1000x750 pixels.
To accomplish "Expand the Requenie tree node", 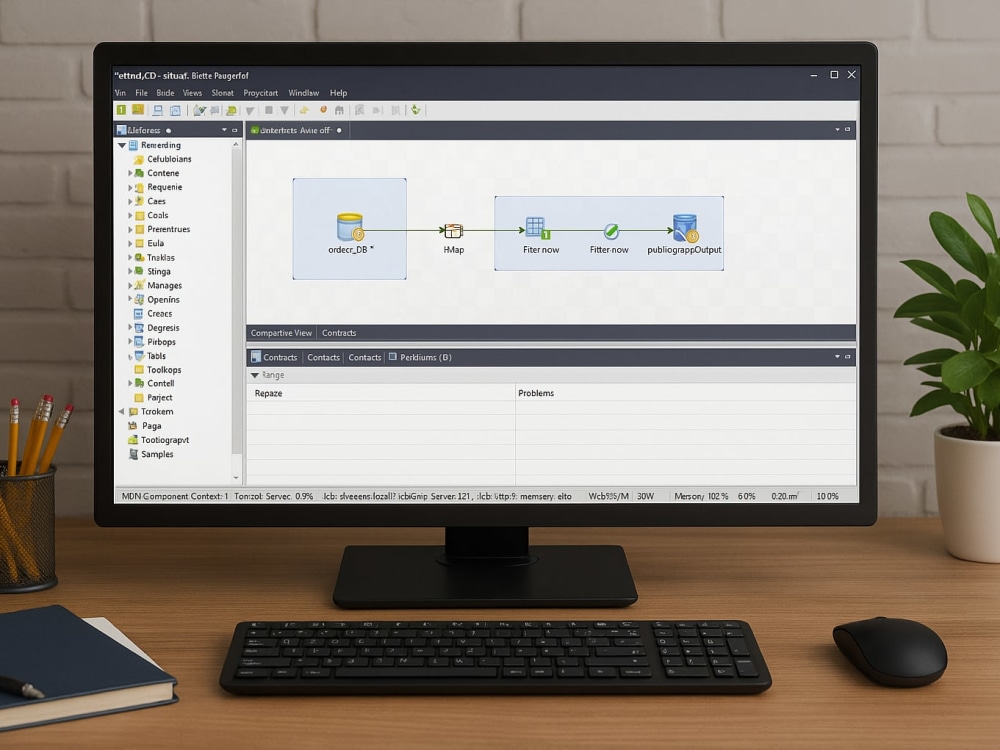I will 130,188.
